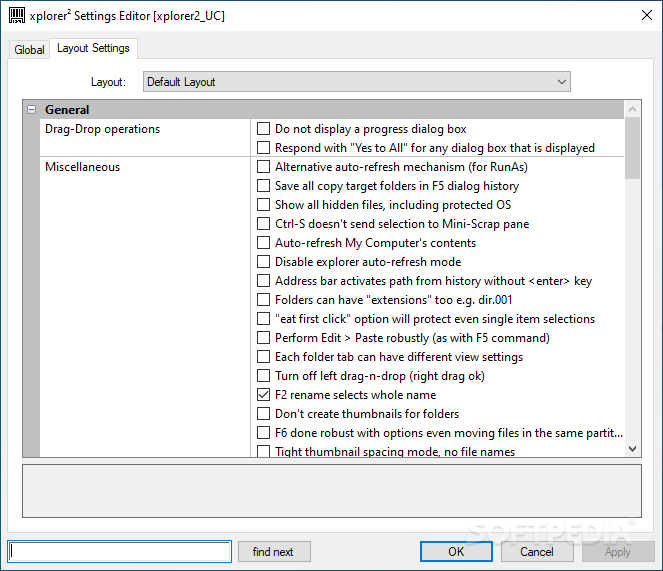Uncheck 'F2 rename selects whole name'
The image size is (663, 571).
click(x=263, y=395)
